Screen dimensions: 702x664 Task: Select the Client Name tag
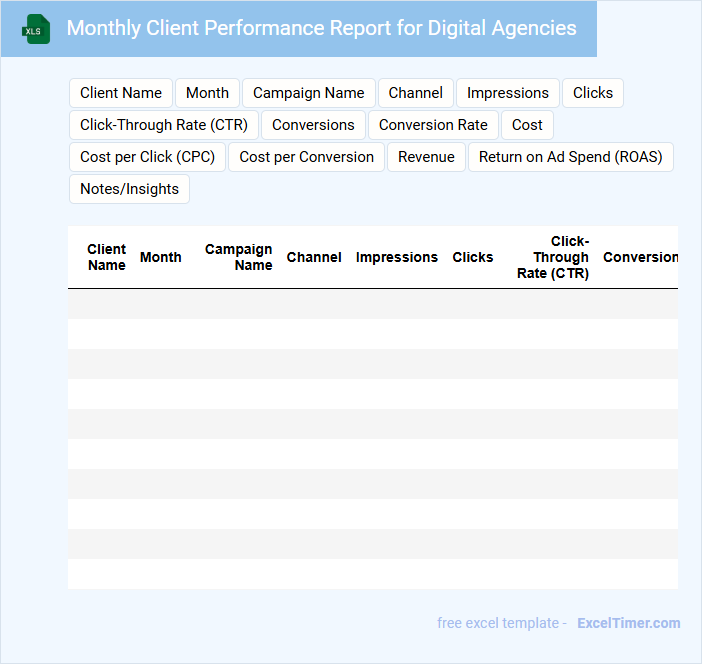(x=121, y=93)
